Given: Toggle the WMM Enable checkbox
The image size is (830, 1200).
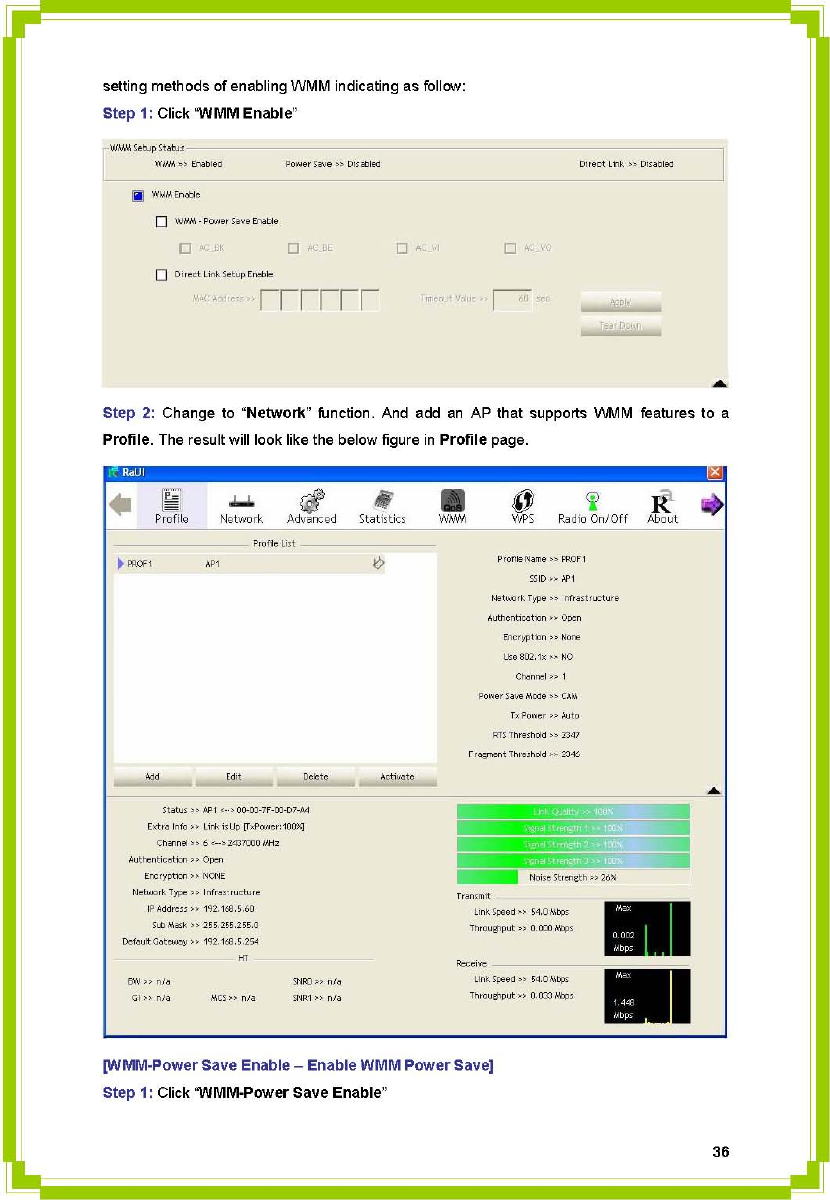Looking at the screenshot, I should (138, 195).
